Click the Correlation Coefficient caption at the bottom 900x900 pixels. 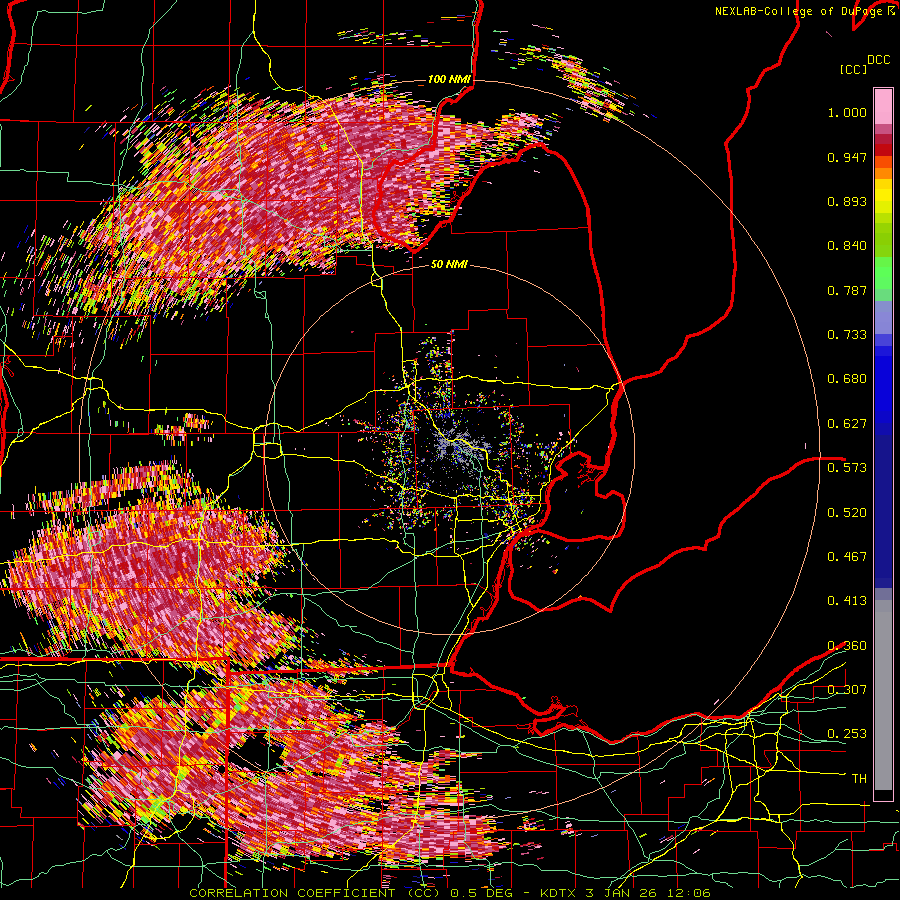coord(449,893)
